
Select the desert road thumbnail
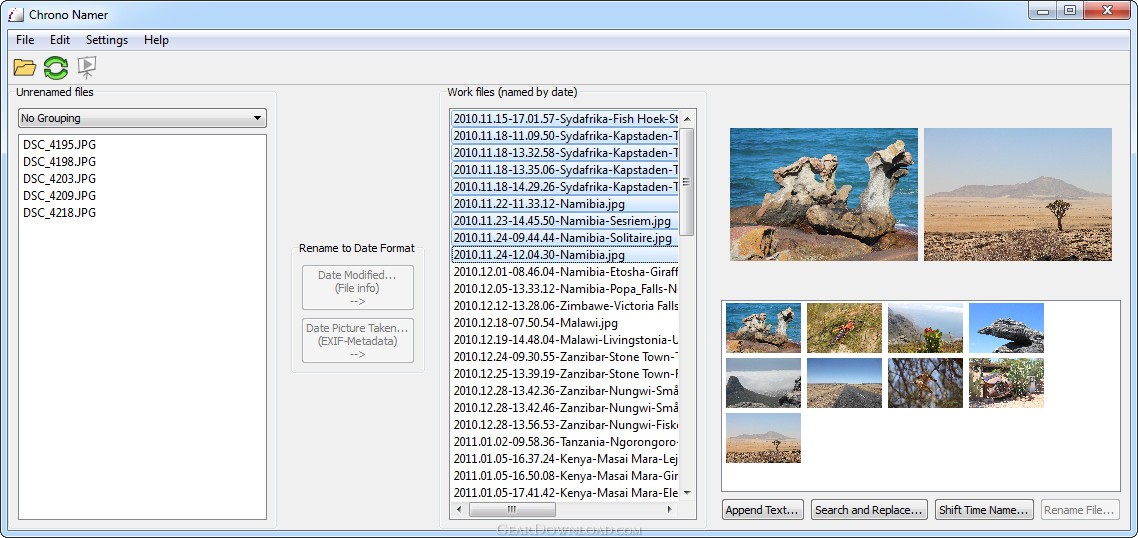[844, 383]
